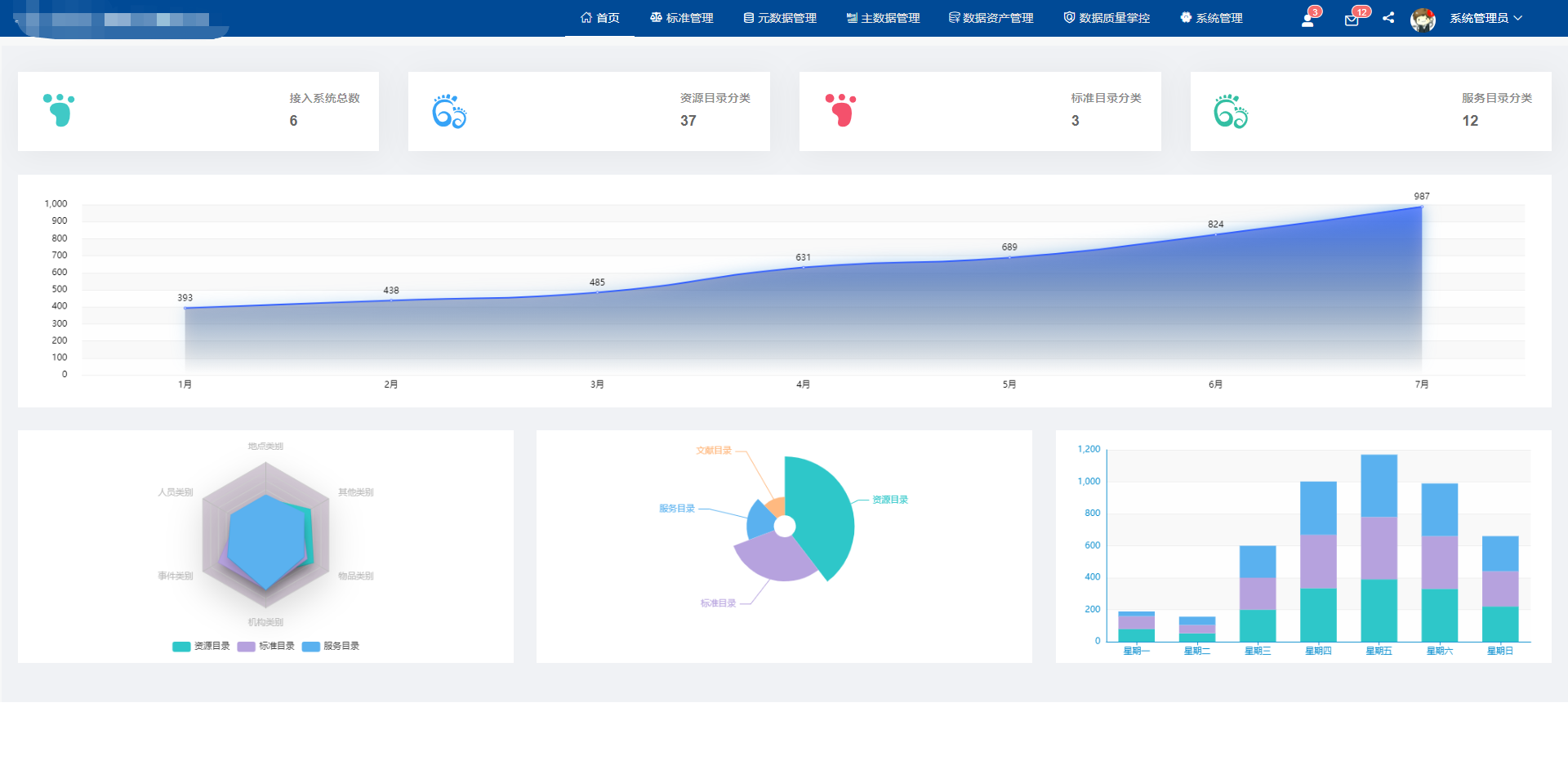Open the 数据资产管理 menu
Image resolution: width=1568 pixels, height=765 pixels.
[991, 18]
